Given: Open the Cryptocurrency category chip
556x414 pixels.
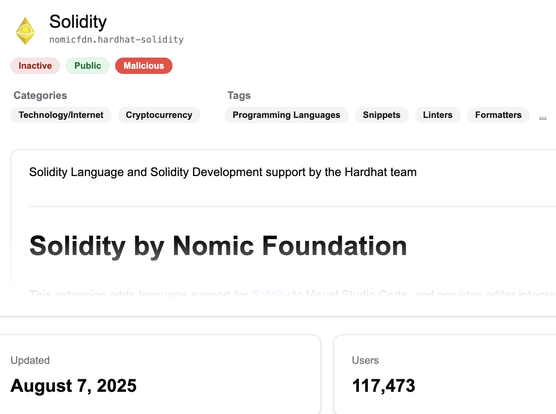Looking at the screenshot, I should pos(159,115).
